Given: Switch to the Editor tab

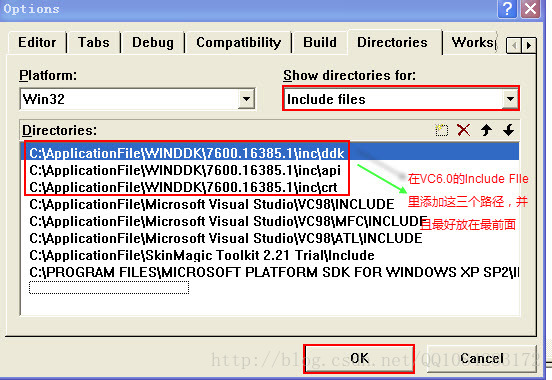Looking at the screenshot, I should click(x=37, y=43).
